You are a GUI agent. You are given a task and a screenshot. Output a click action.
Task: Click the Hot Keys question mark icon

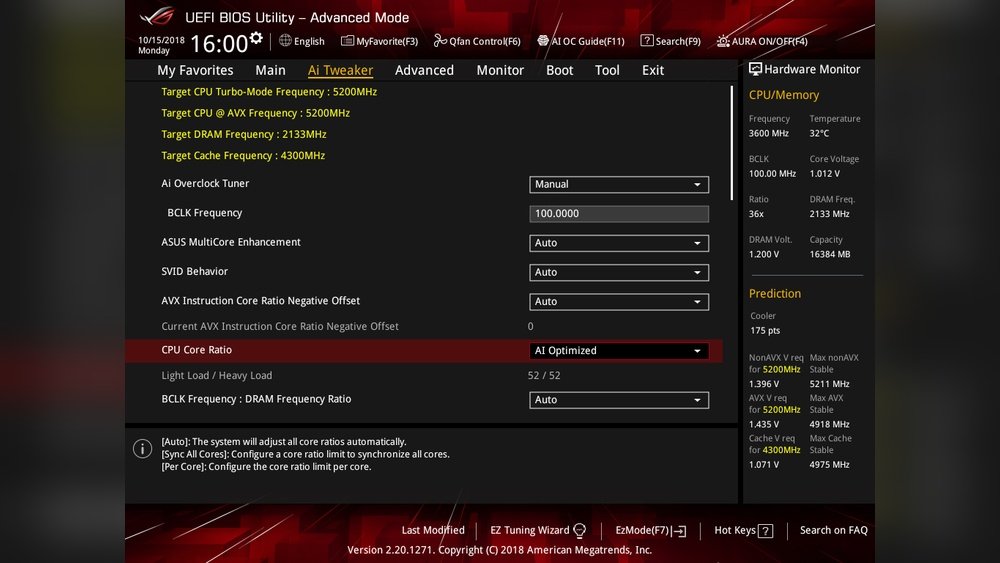tap(766, 531)
